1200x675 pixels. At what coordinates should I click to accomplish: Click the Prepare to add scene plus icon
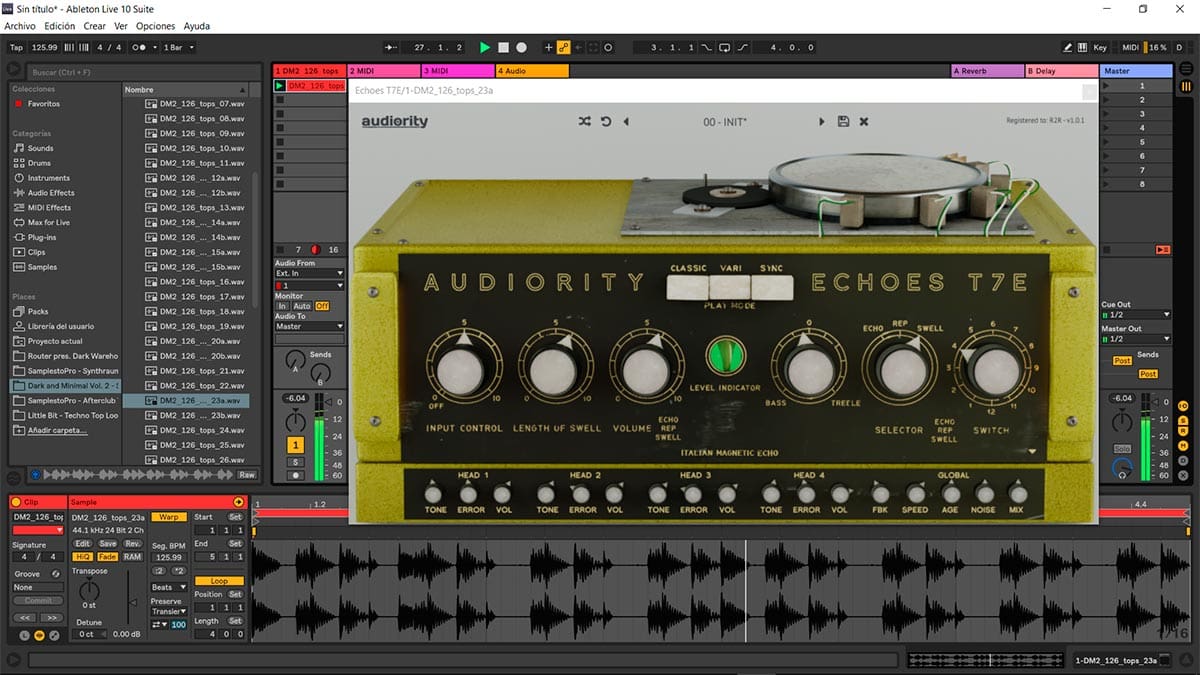pos(548,47)
